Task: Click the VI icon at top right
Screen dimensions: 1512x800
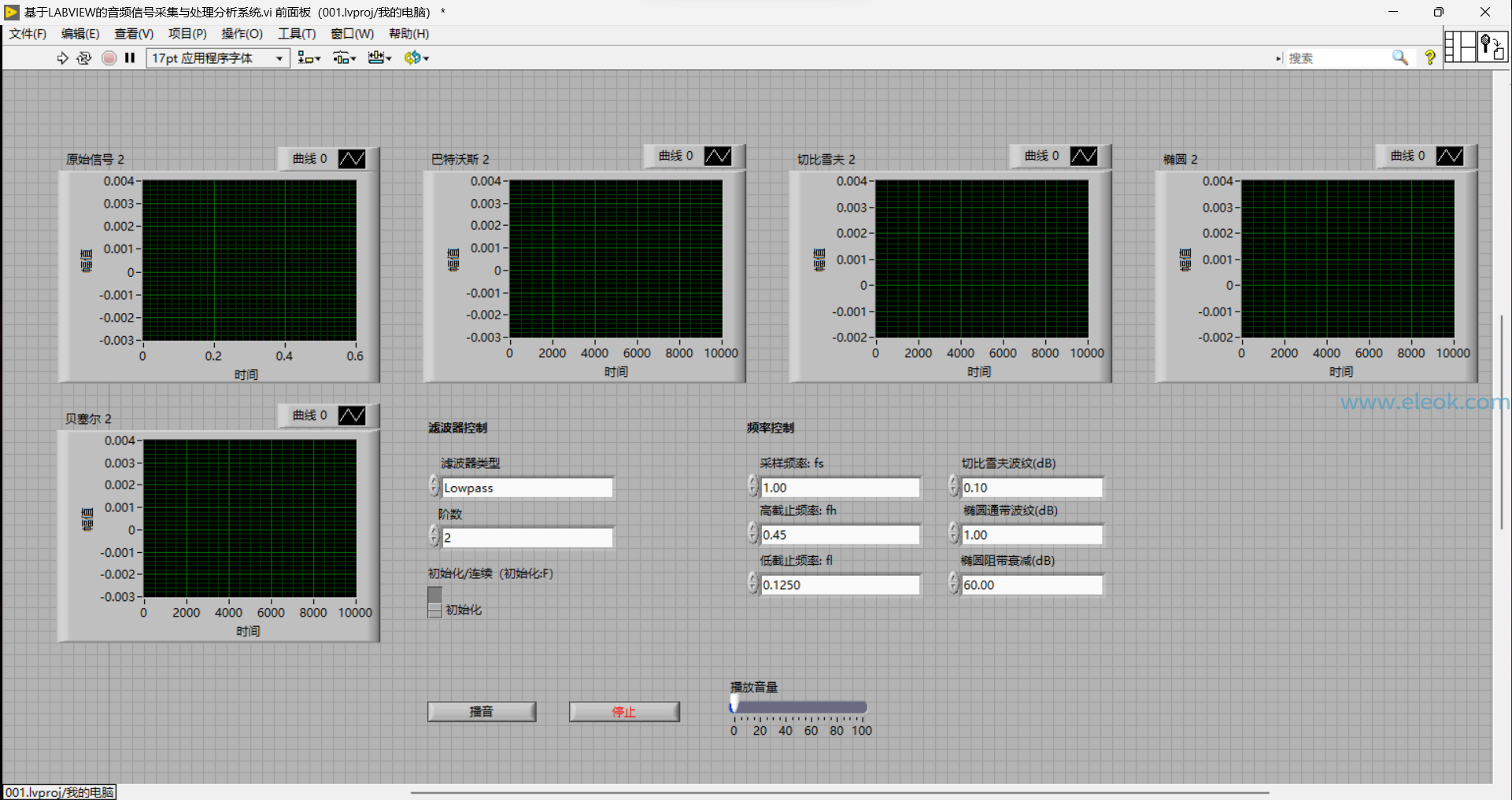Action: (x=1493, y=47)
